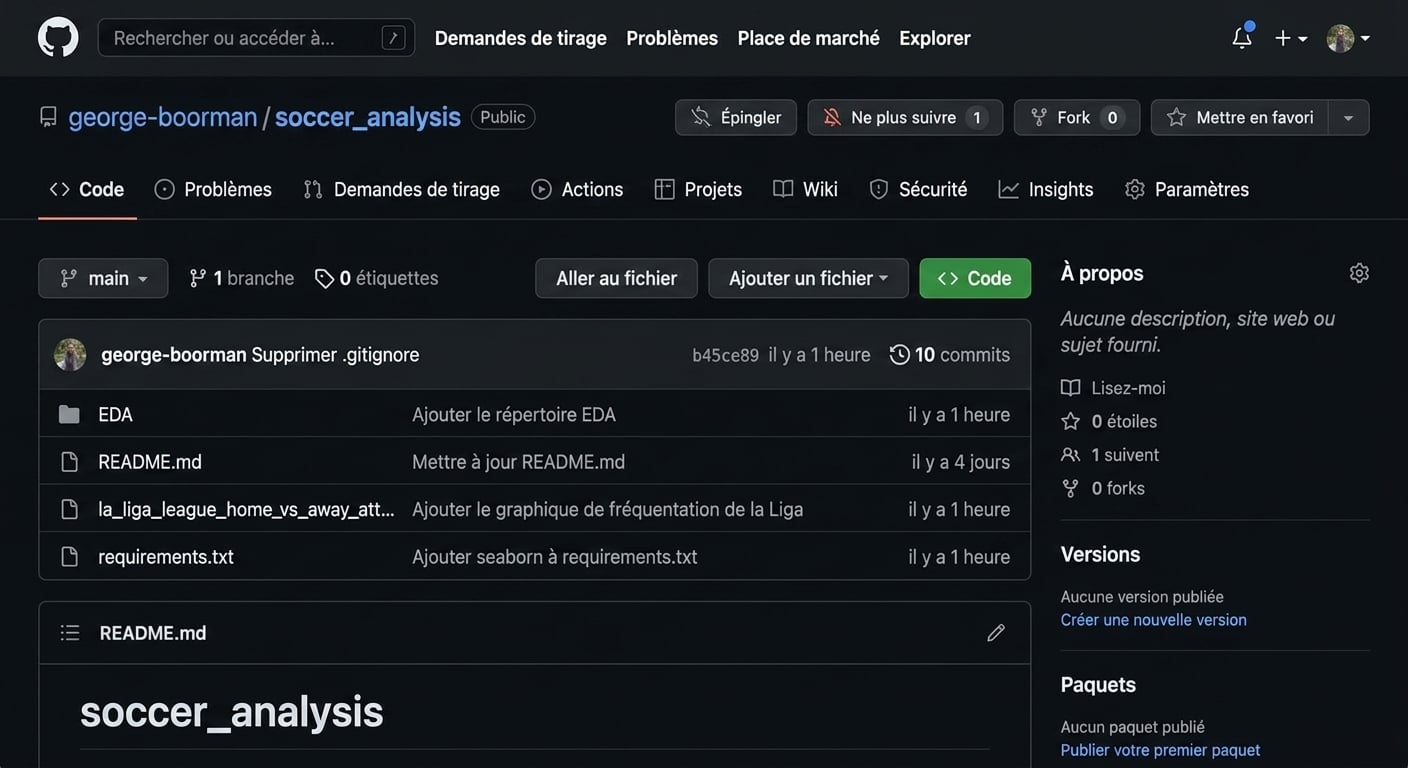Open george-boorman commit author link
1408x768 pixels.
pos(174,354)
